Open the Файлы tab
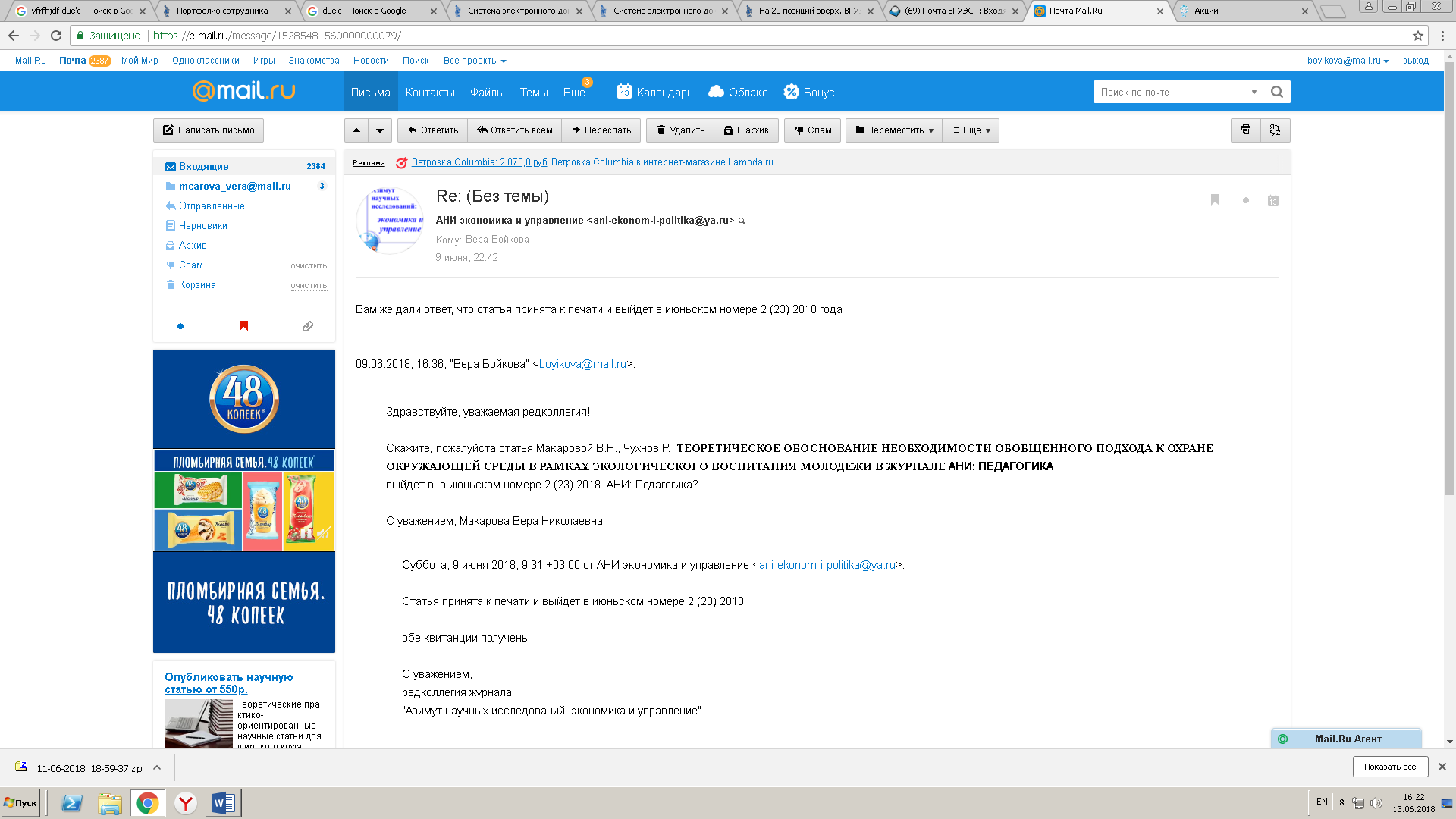Image resolution: width=1456 pixels, height=819 pixels. tap(487, 93)
